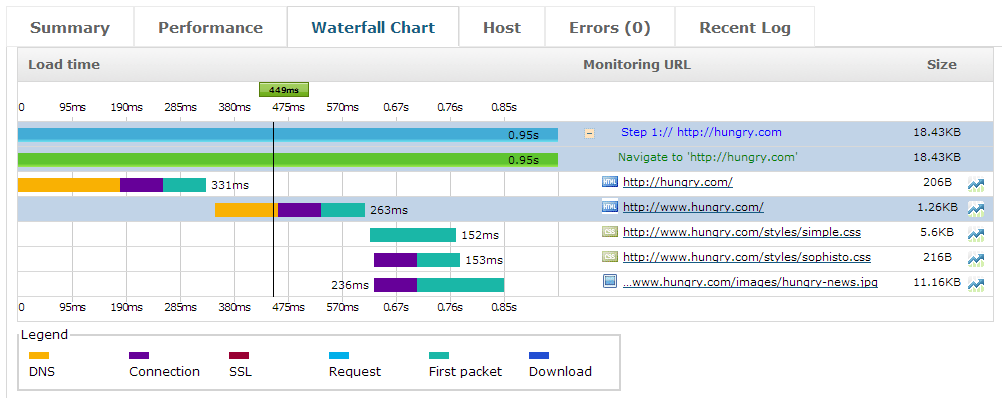Collapse the Step 1 hungry.com tree node
1002x398 pixels.
coord(589,134)
